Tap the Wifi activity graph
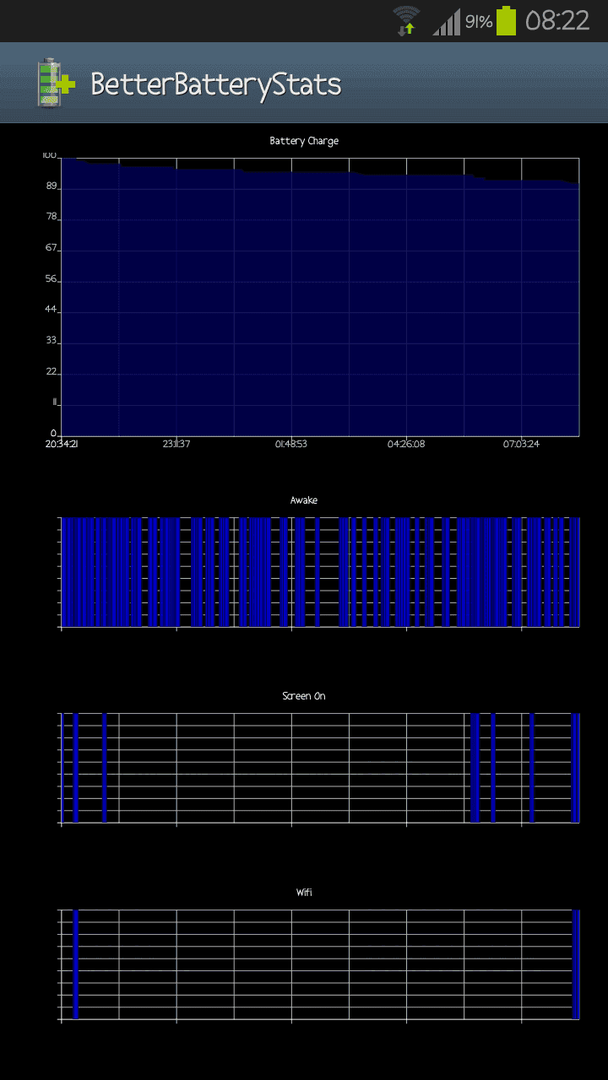Image resolution: width=608 pixels, height=1080 pixels. pyautogui.click(x=320, y=964)
